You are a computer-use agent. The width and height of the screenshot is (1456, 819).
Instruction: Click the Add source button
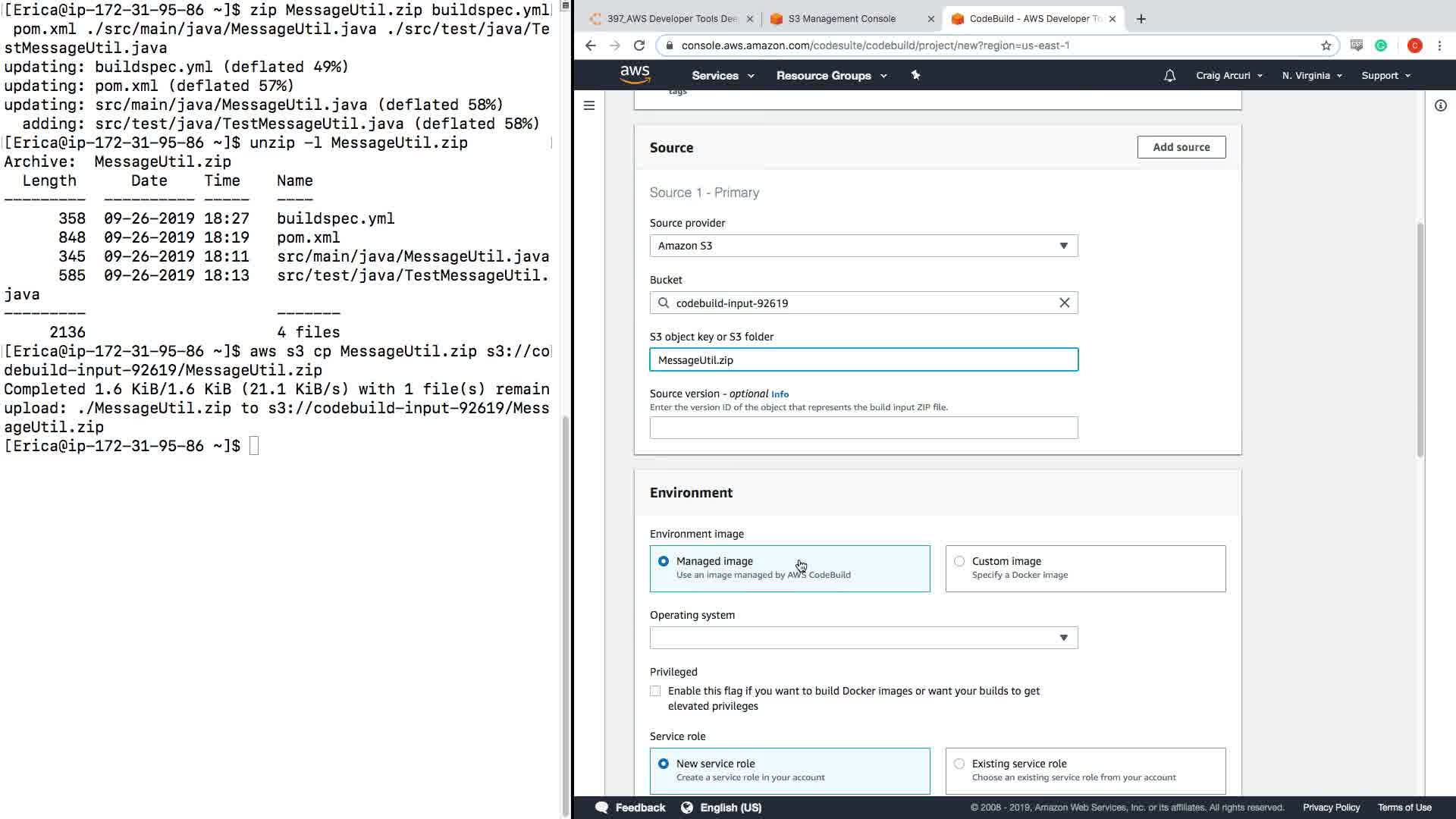pyautogui.click(x=1181, y=147)
